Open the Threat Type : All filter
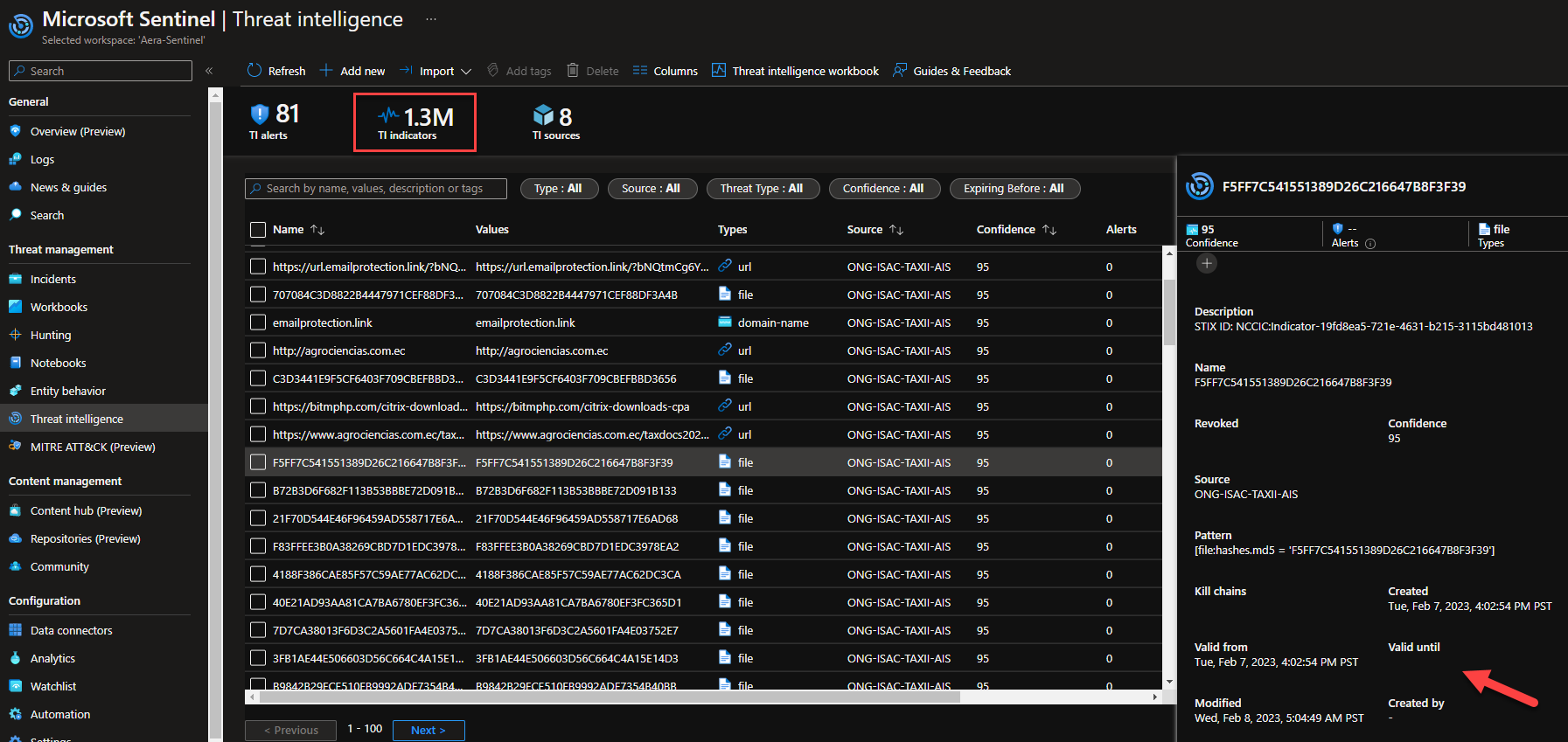The image size is (1568, 742). (x=763, y=189)
